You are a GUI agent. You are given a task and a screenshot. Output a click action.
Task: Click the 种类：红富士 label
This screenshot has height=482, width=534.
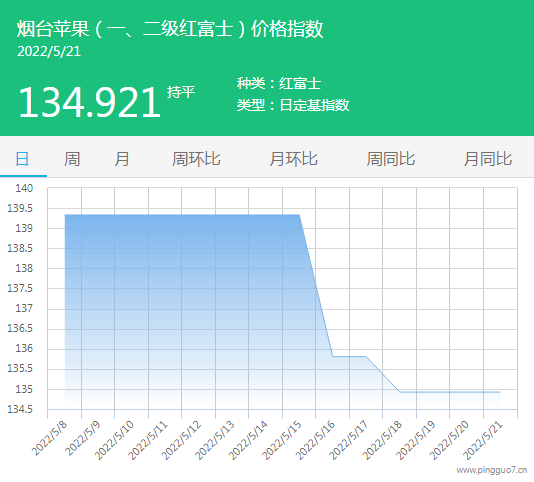279,83
